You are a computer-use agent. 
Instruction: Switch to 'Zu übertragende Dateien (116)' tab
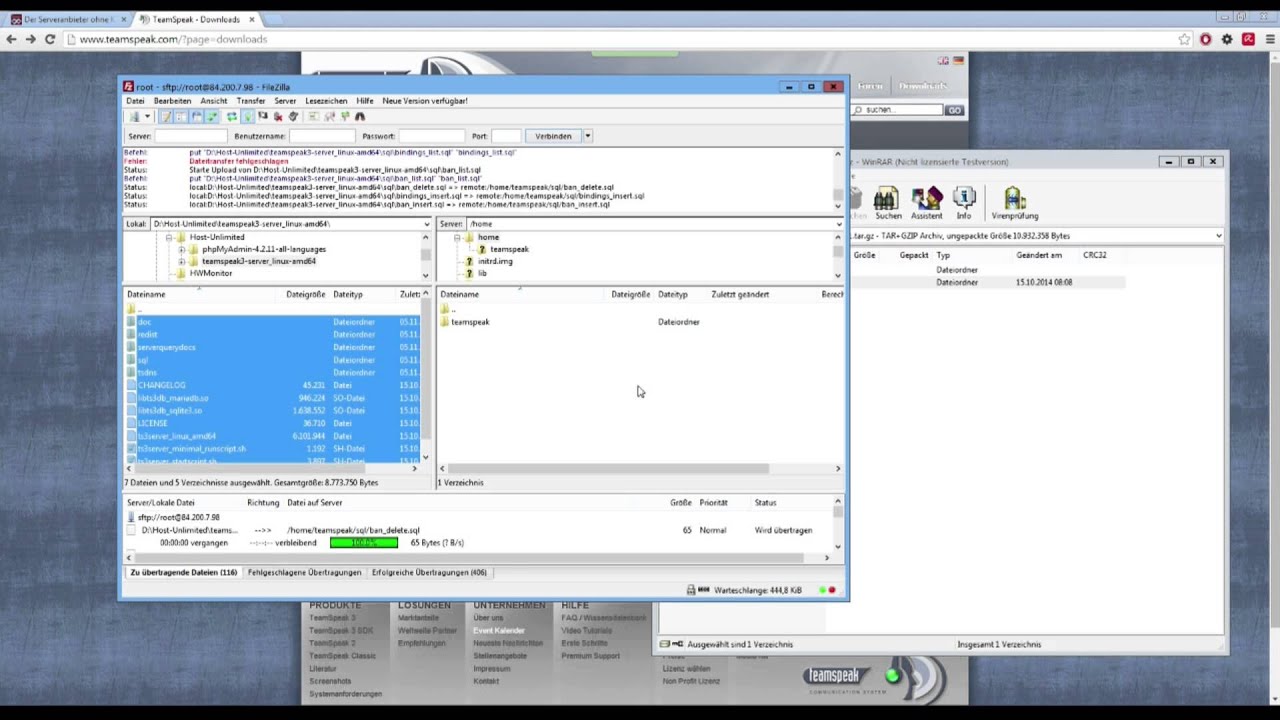183,573
